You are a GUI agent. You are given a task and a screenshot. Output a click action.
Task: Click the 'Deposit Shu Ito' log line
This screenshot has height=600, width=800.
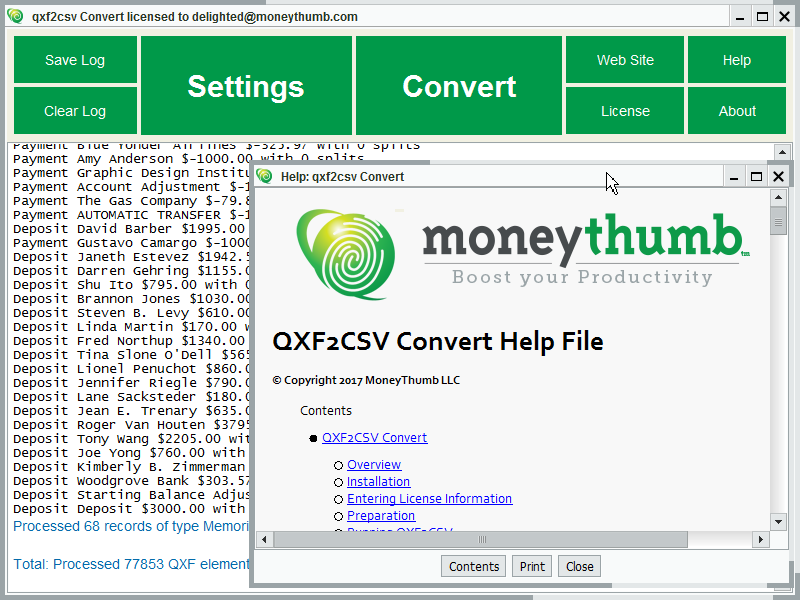click(132, 285)
